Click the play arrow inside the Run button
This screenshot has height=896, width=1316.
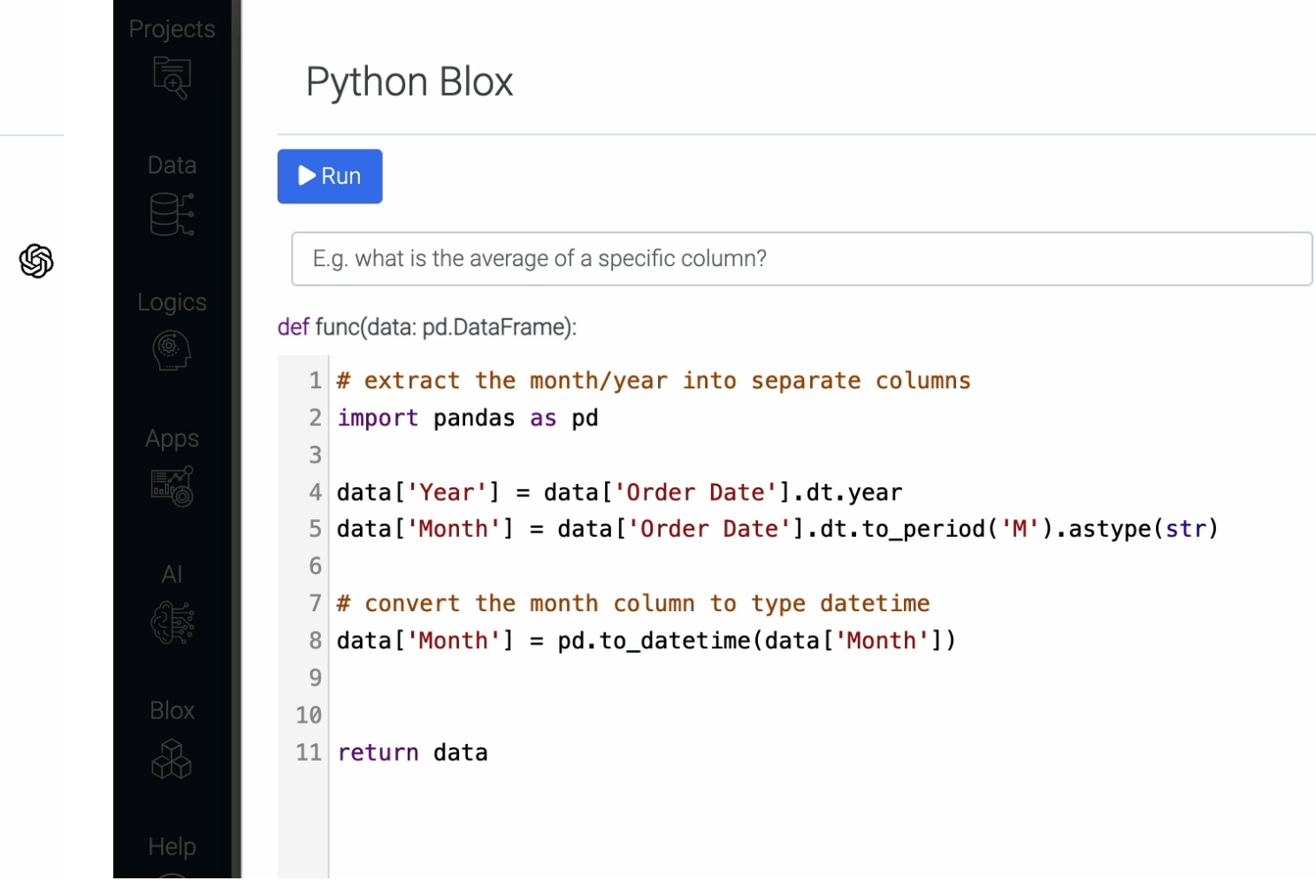(x=305, y=176)
